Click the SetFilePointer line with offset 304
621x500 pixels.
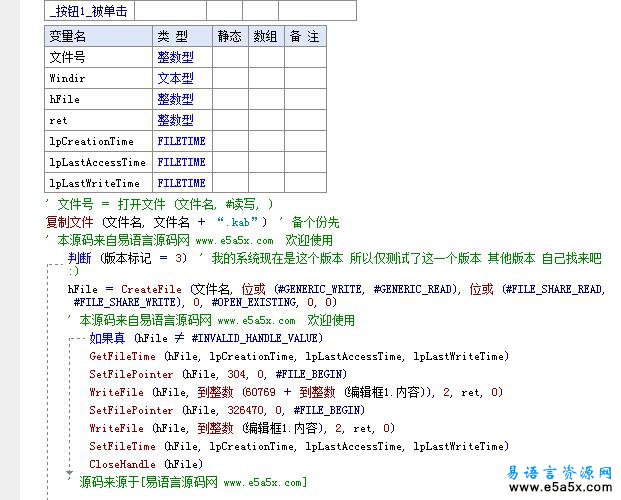tap(218, 374)
